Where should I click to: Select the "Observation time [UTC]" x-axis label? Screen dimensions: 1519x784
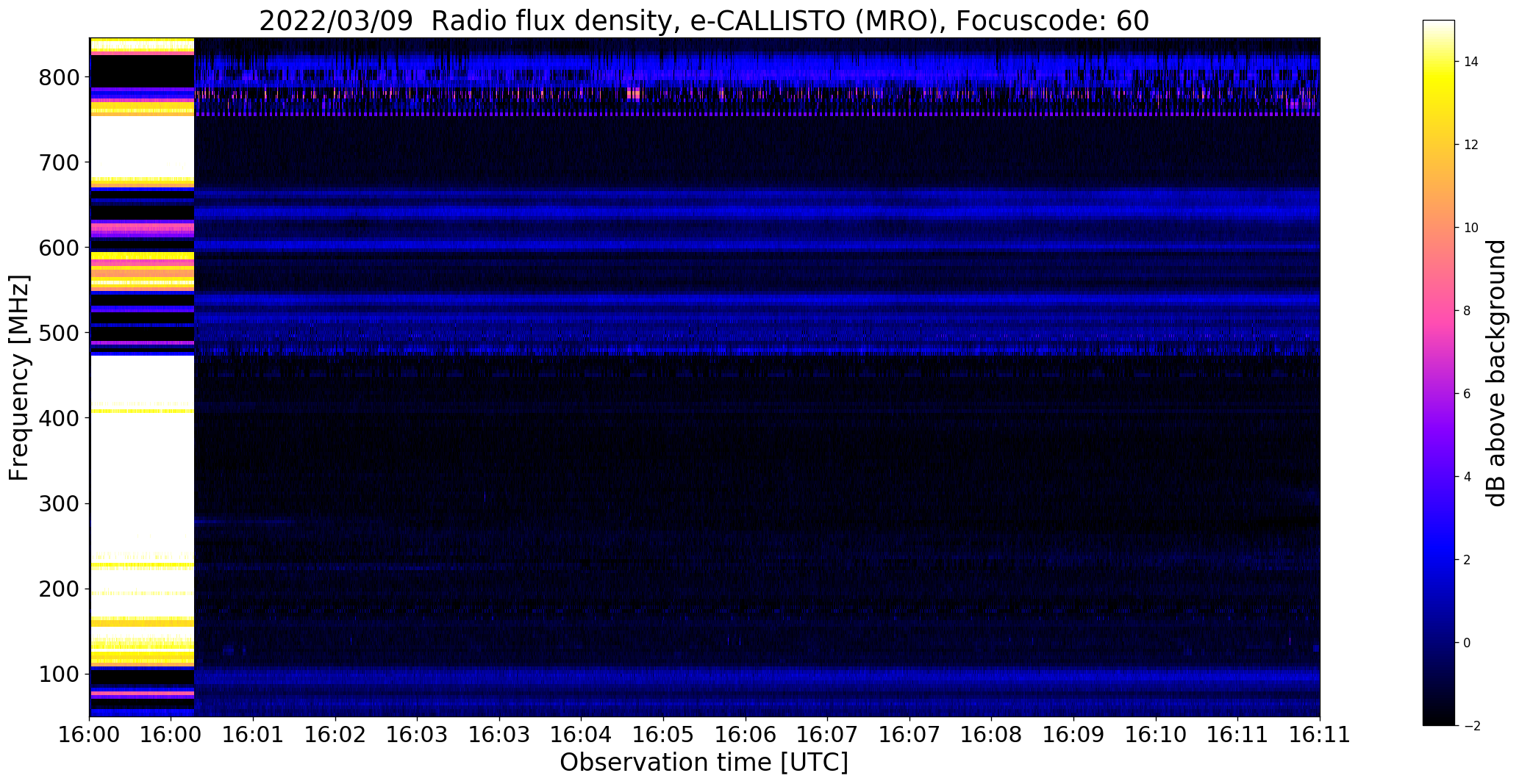(704, 763)
